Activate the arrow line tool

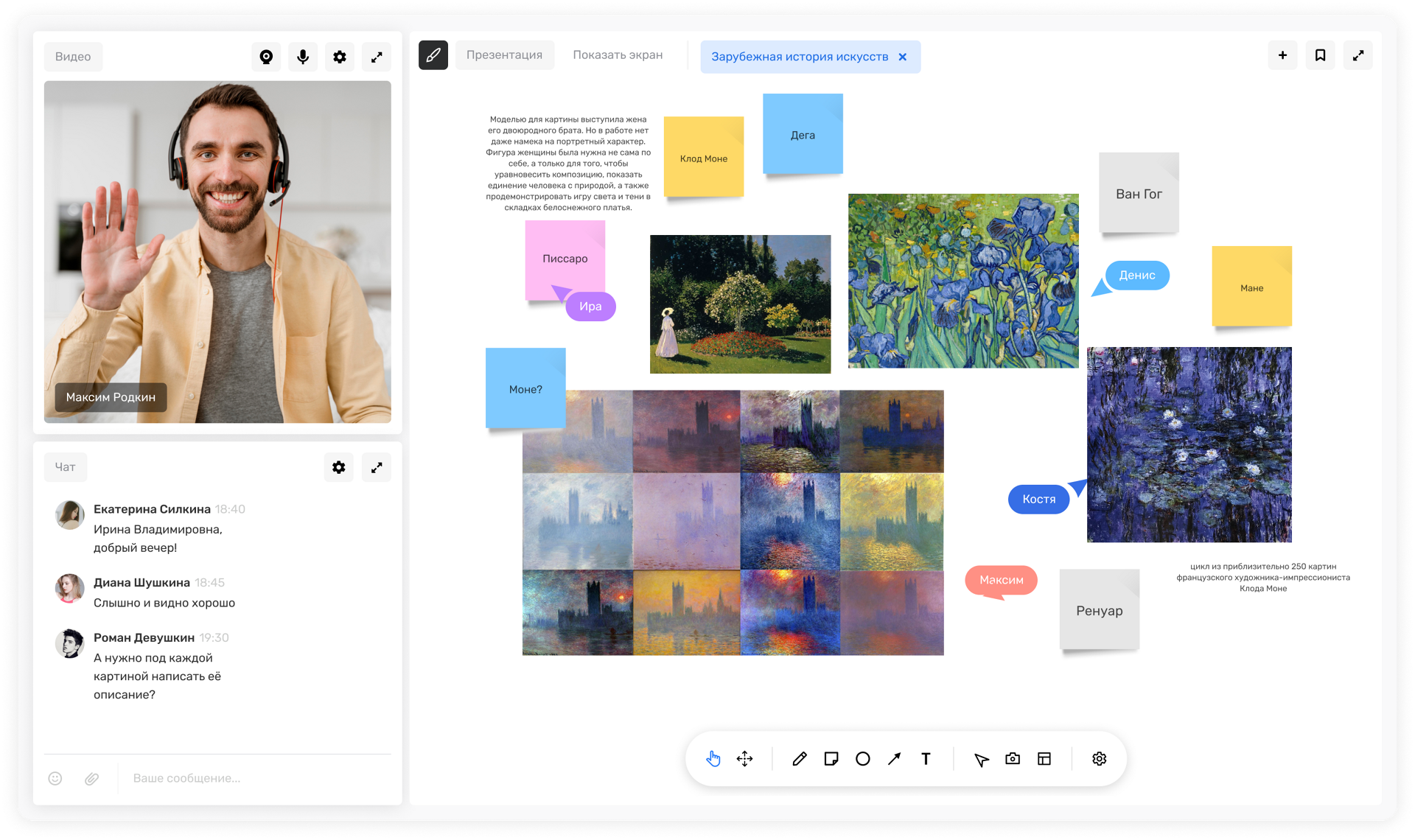point(895,759)
